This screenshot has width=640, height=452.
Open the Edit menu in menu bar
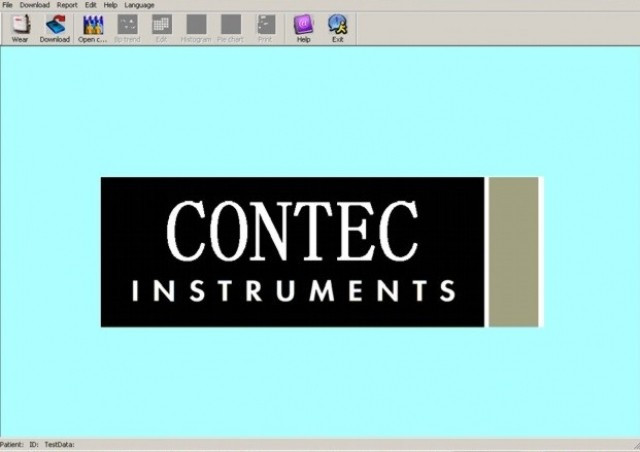(91, 5)
